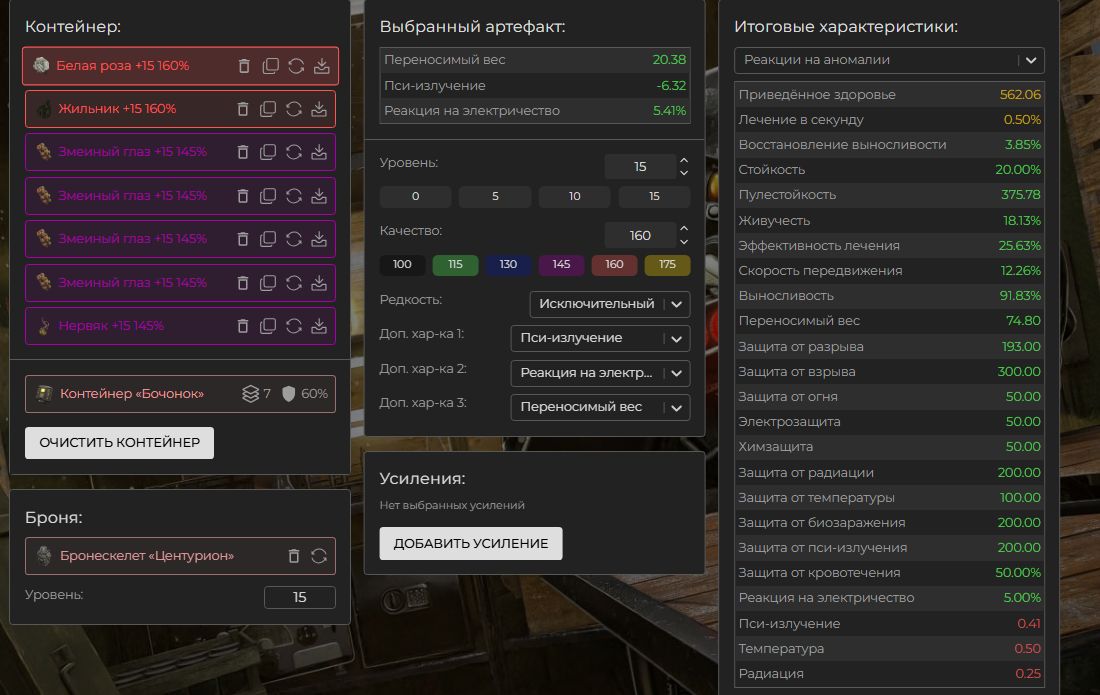Select Жильник +15 160% in container list
The width and height of the screenshot is (1100, 695).
pos(117,109)
